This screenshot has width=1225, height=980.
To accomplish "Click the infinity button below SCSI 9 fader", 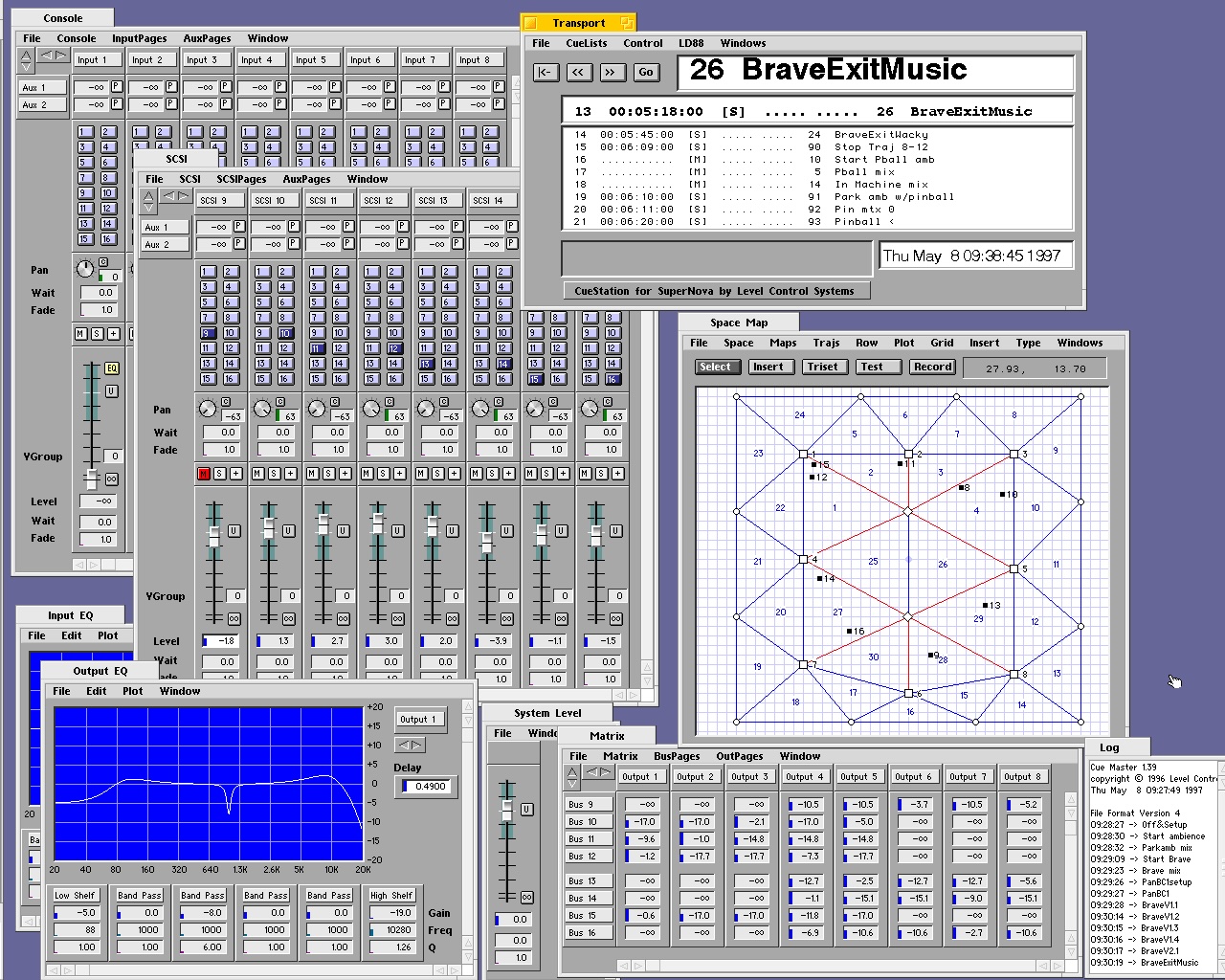I will (x=234, y=619).
